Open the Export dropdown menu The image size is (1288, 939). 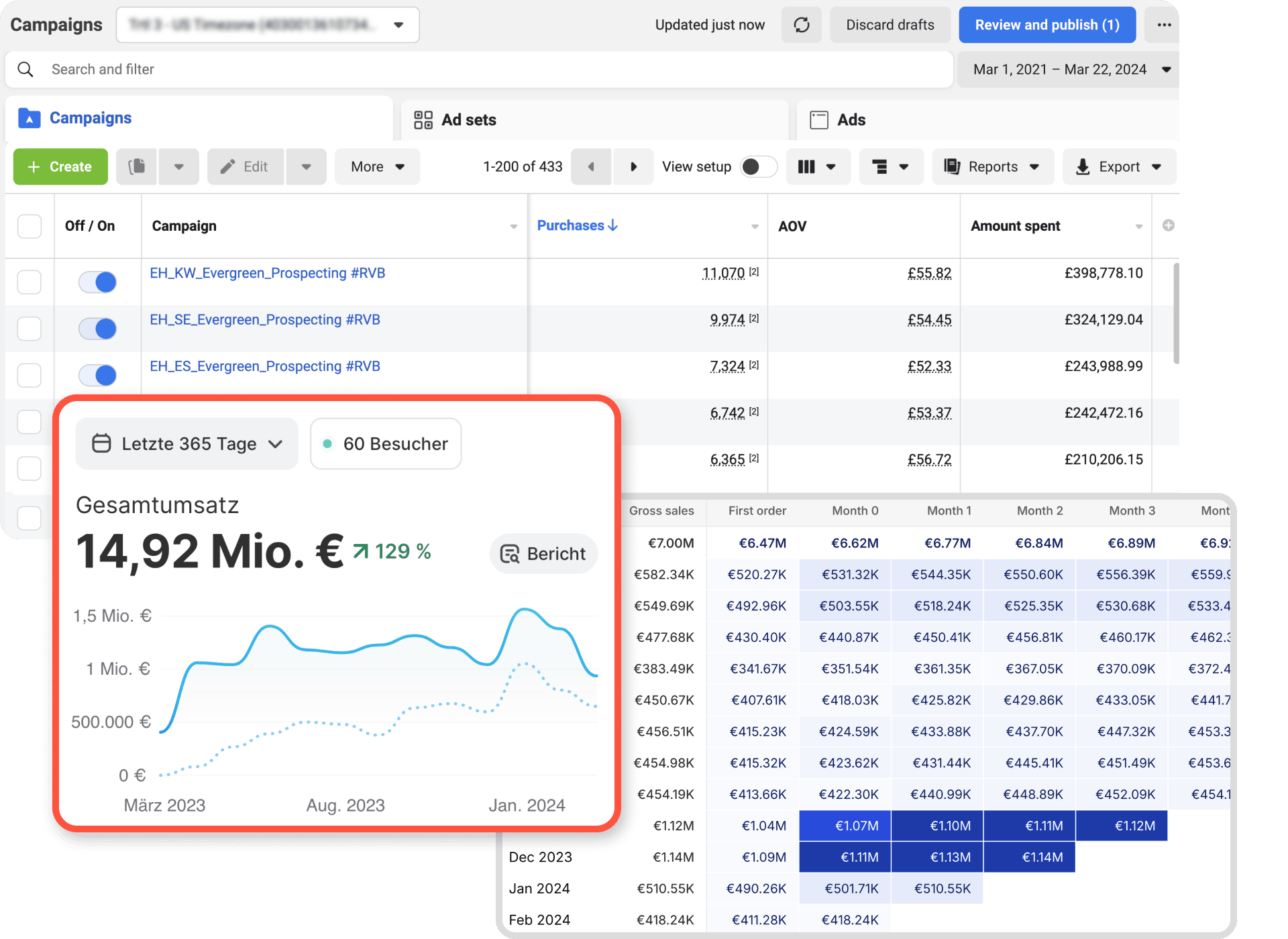[1118, 166]
